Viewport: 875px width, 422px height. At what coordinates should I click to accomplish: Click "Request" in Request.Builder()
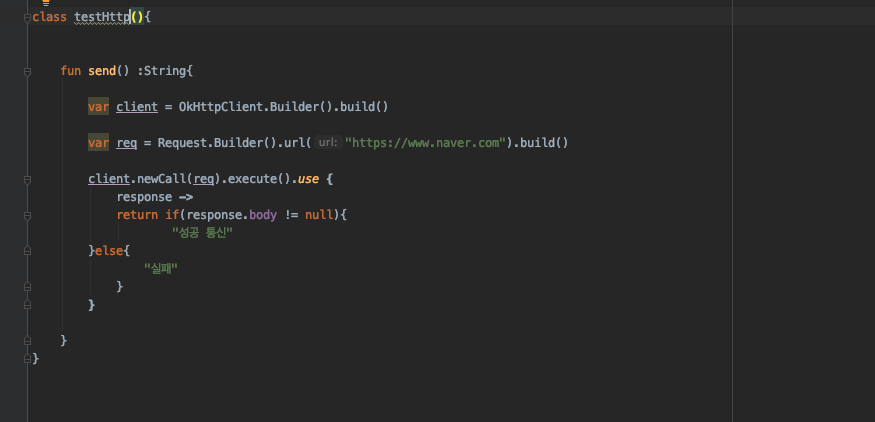coord(182,143)
